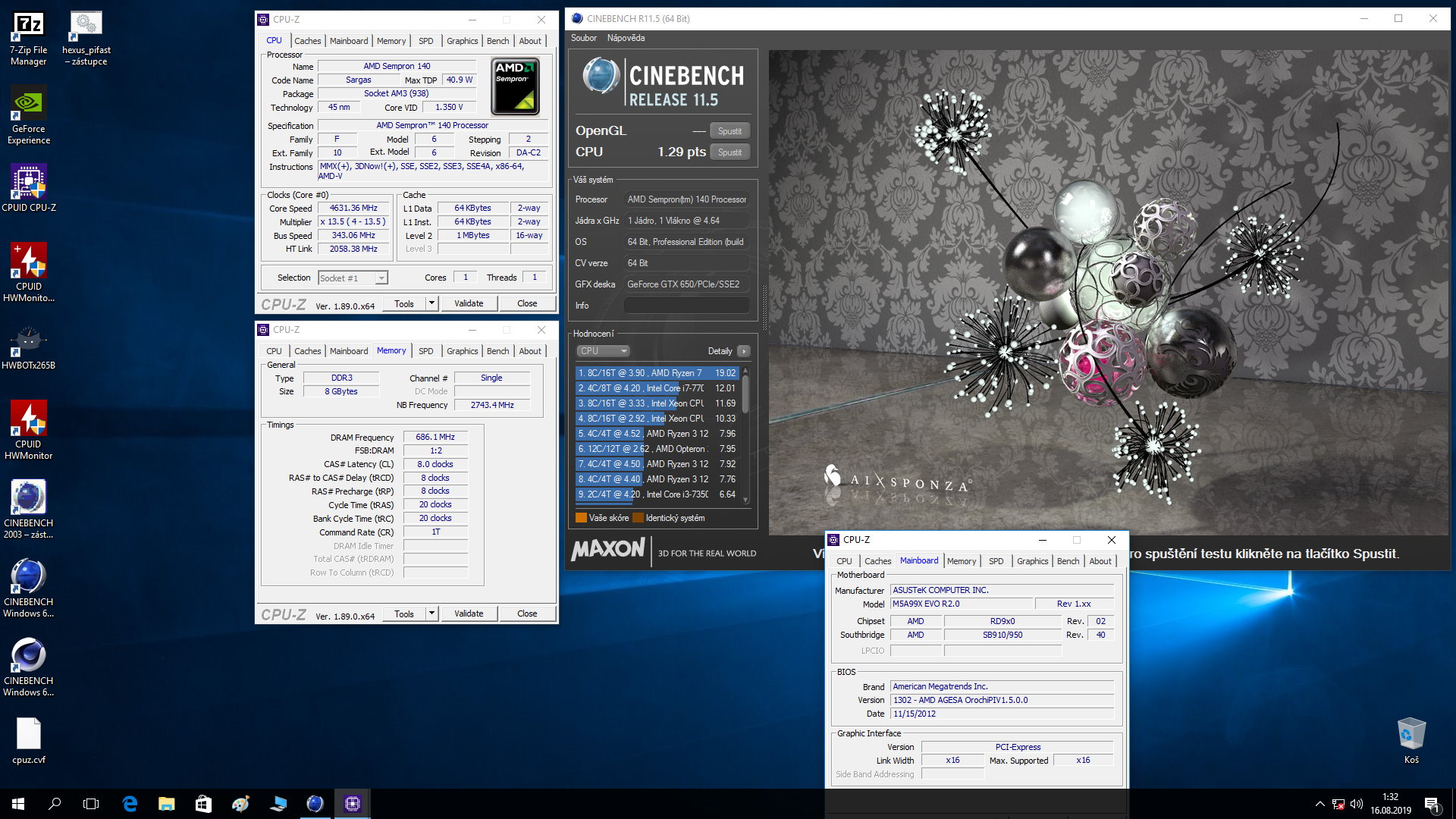Viewport: 1456px width, 819px height.
Task: Open CPUID CPU-Z desktop shortcut
Action: click(29, 188)
